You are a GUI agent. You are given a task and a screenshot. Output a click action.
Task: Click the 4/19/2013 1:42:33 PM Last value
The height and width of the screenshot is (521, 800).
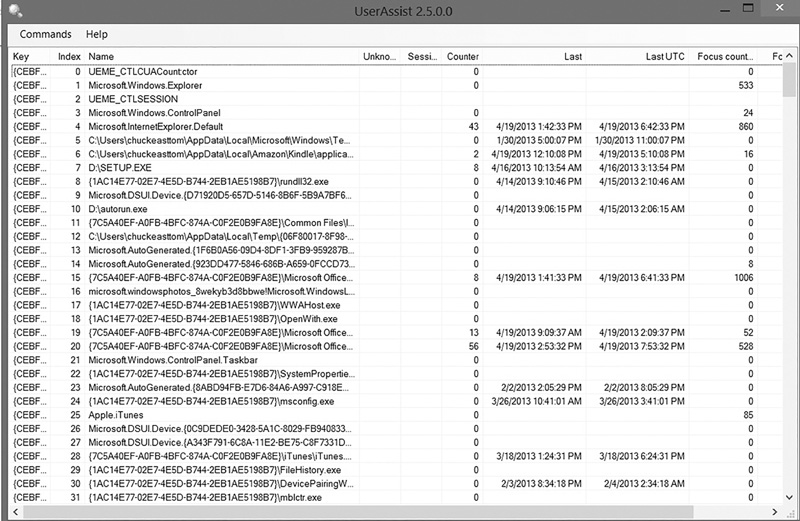click(x=538, y=127)
